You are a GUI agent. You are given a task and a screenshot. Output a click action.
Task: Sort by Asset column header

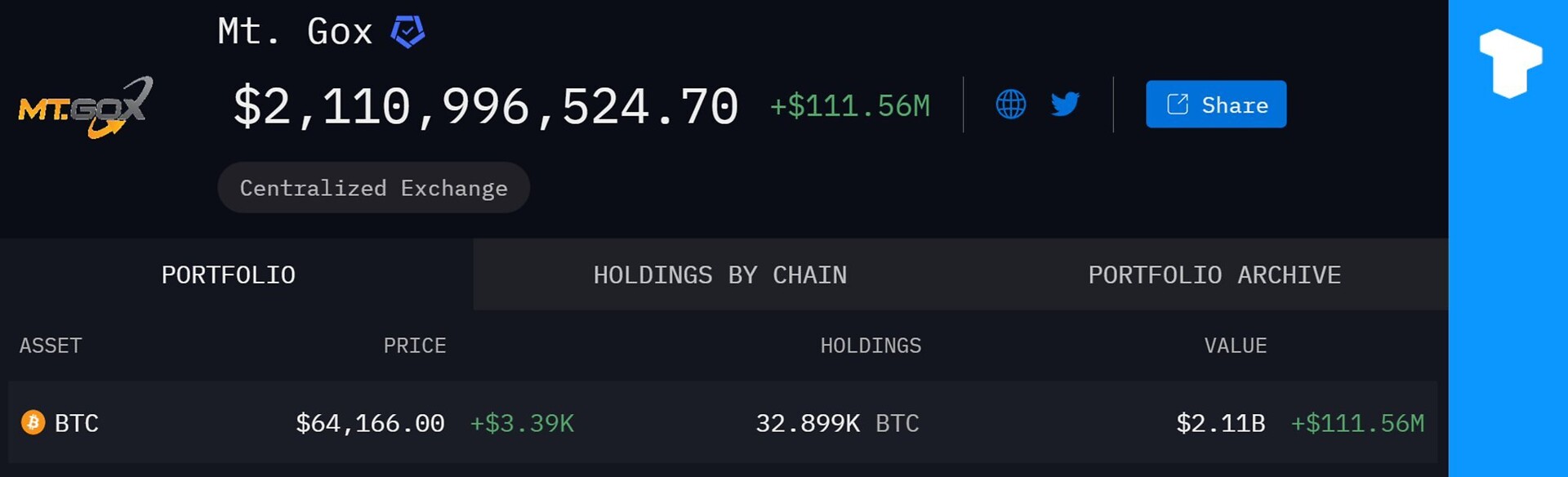pyautogui.click(x=51, y=345)
